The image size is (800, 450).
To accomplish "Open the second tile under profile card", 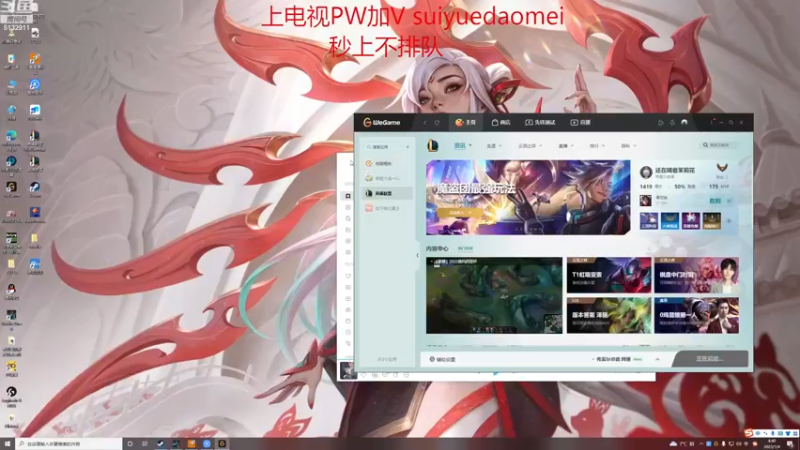I will [x=670, y=221].
